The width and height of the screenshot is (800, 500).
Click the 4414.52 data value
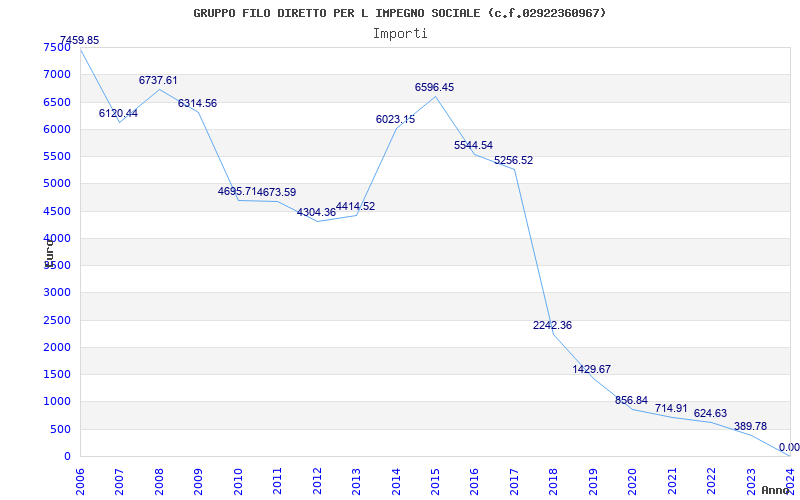point(356,206)
